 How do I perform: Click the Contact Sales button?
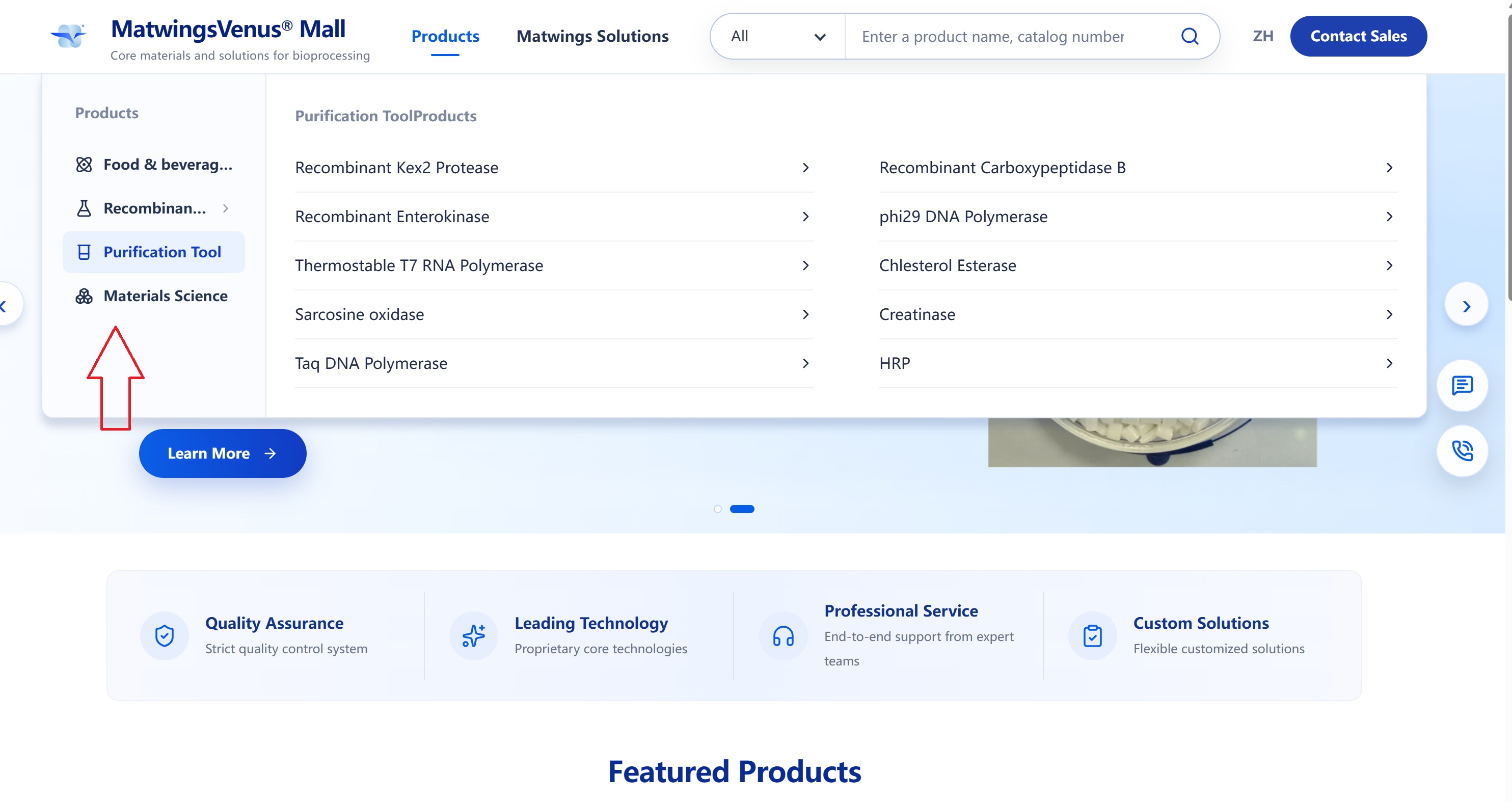point(1358,36)
